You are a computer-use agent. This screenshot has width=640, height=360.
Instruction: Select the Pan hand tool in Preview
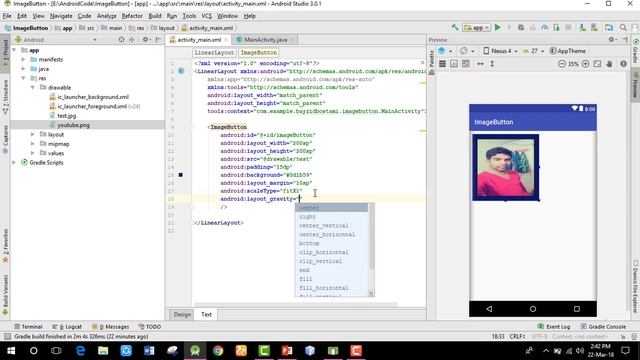coord(609,64)
